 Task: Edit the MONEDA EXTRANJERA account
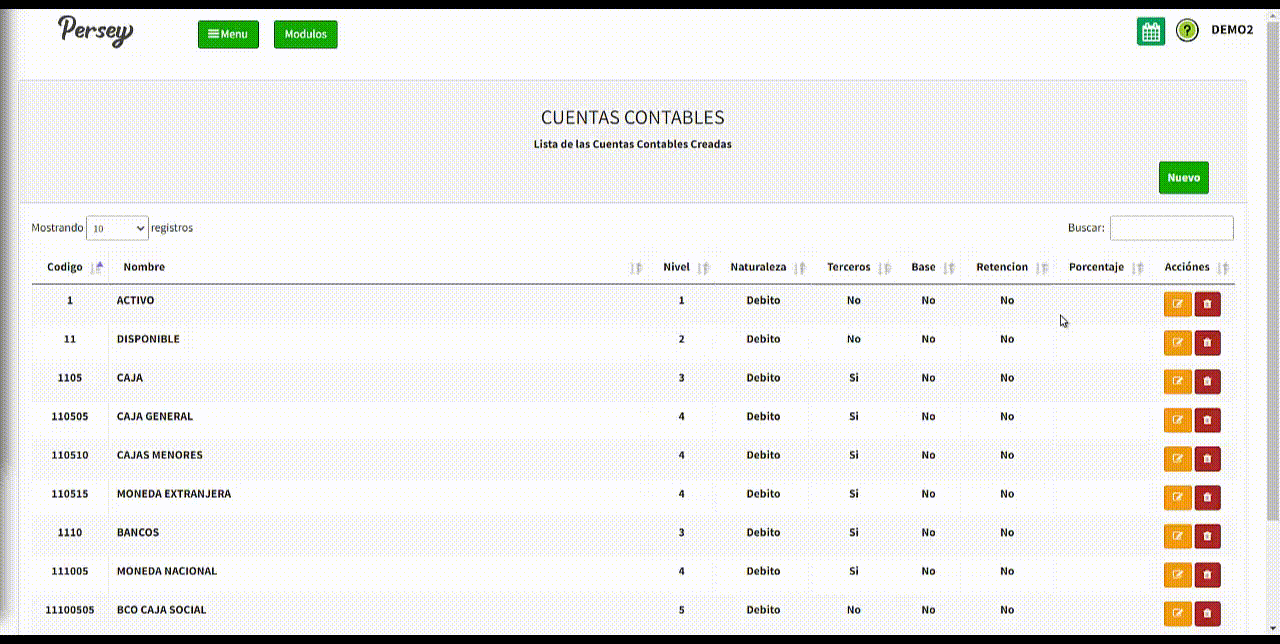(1177, 498)
